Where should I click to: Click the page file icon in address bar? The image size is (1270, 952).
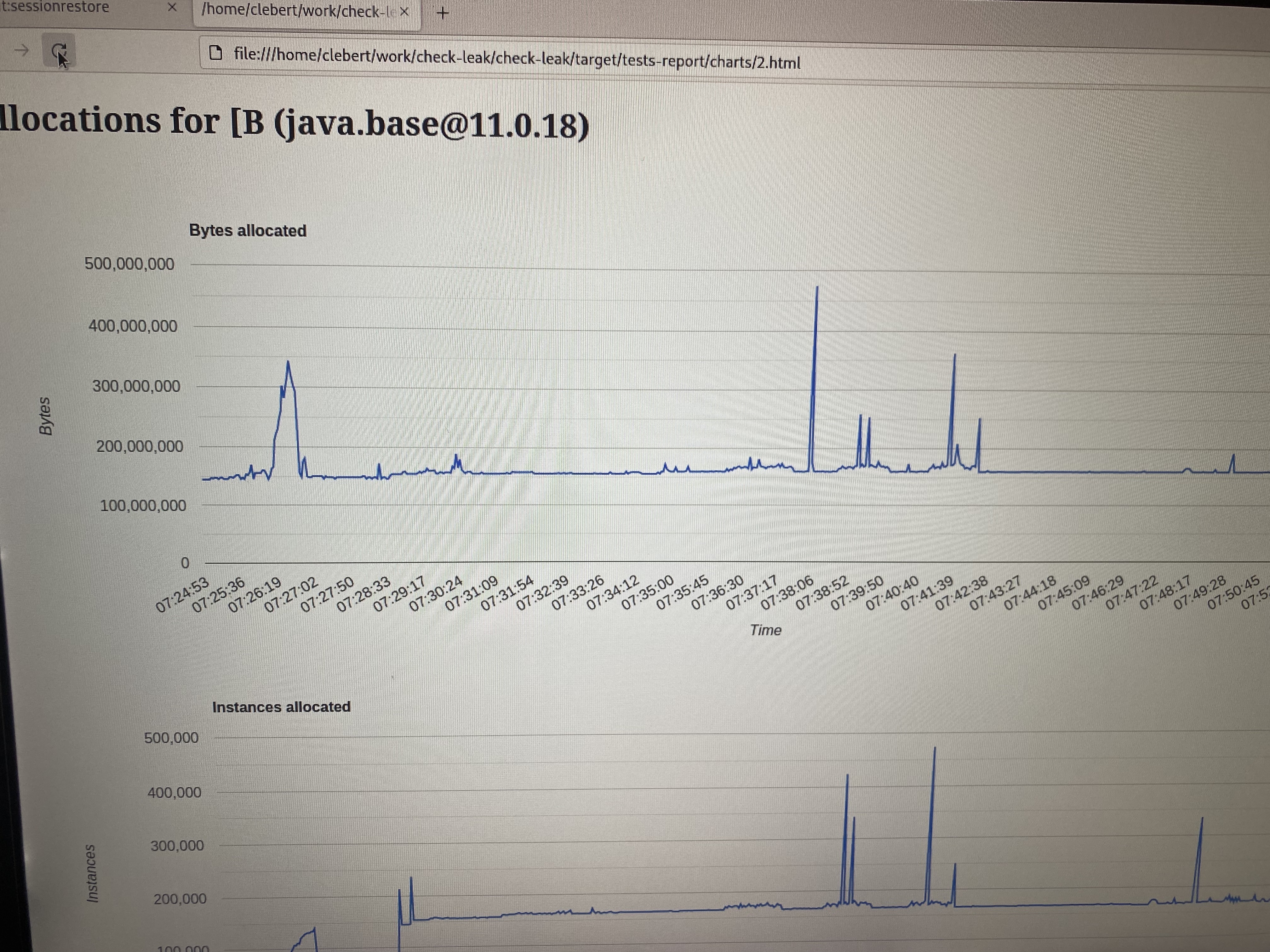tap(216, 54)
